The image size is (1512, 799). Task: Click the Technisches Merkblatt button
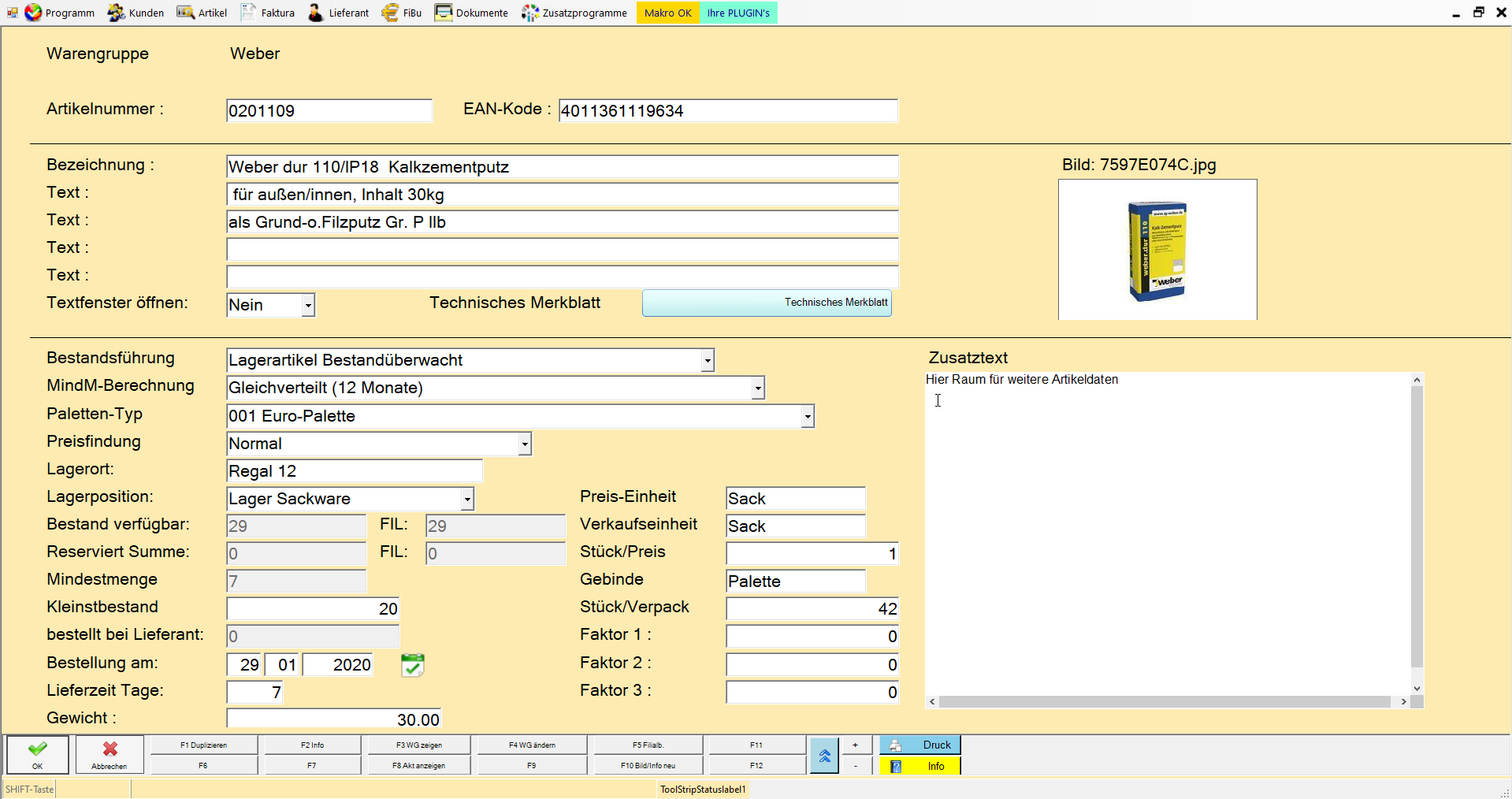tap(767, 303)
